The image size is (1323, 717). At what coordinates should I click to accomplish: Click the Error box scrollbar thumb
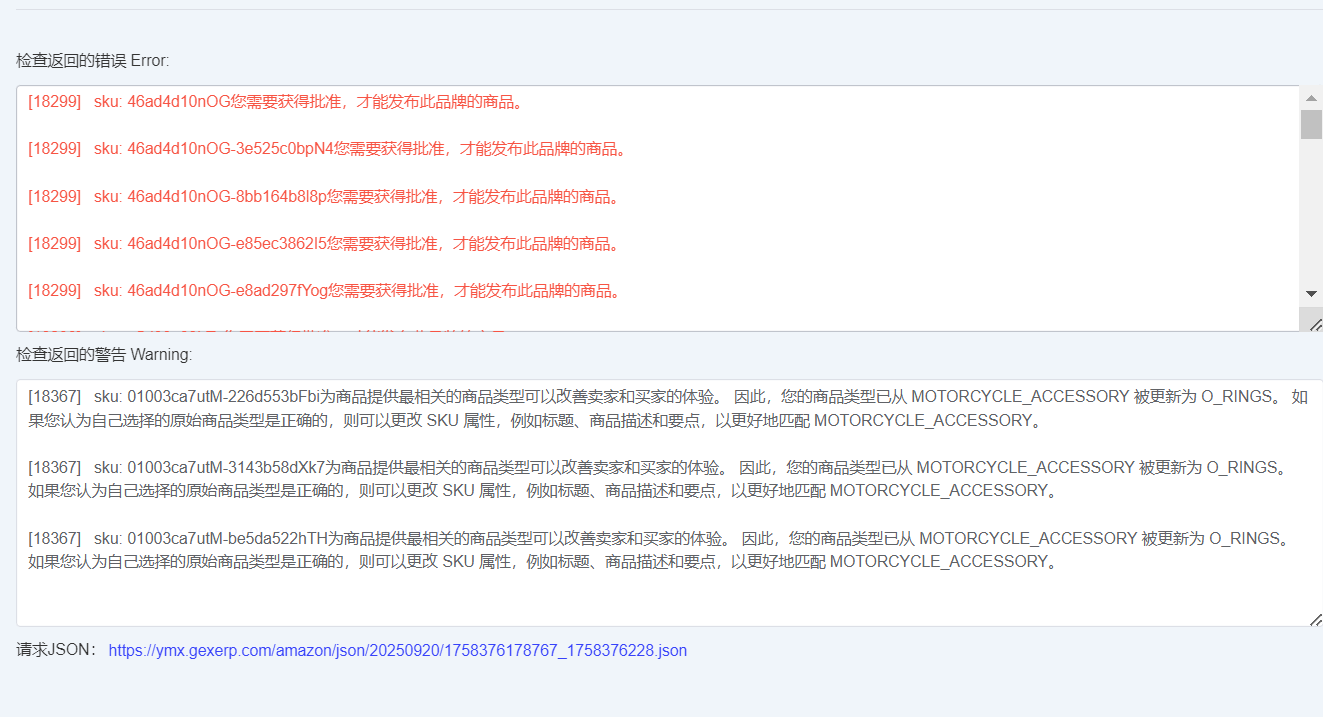[1311, 124]
